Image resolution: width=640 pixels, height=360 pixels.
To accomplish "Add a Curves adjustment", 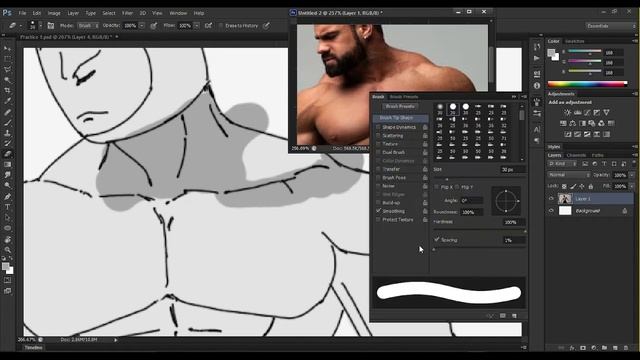I will [587, 112].
